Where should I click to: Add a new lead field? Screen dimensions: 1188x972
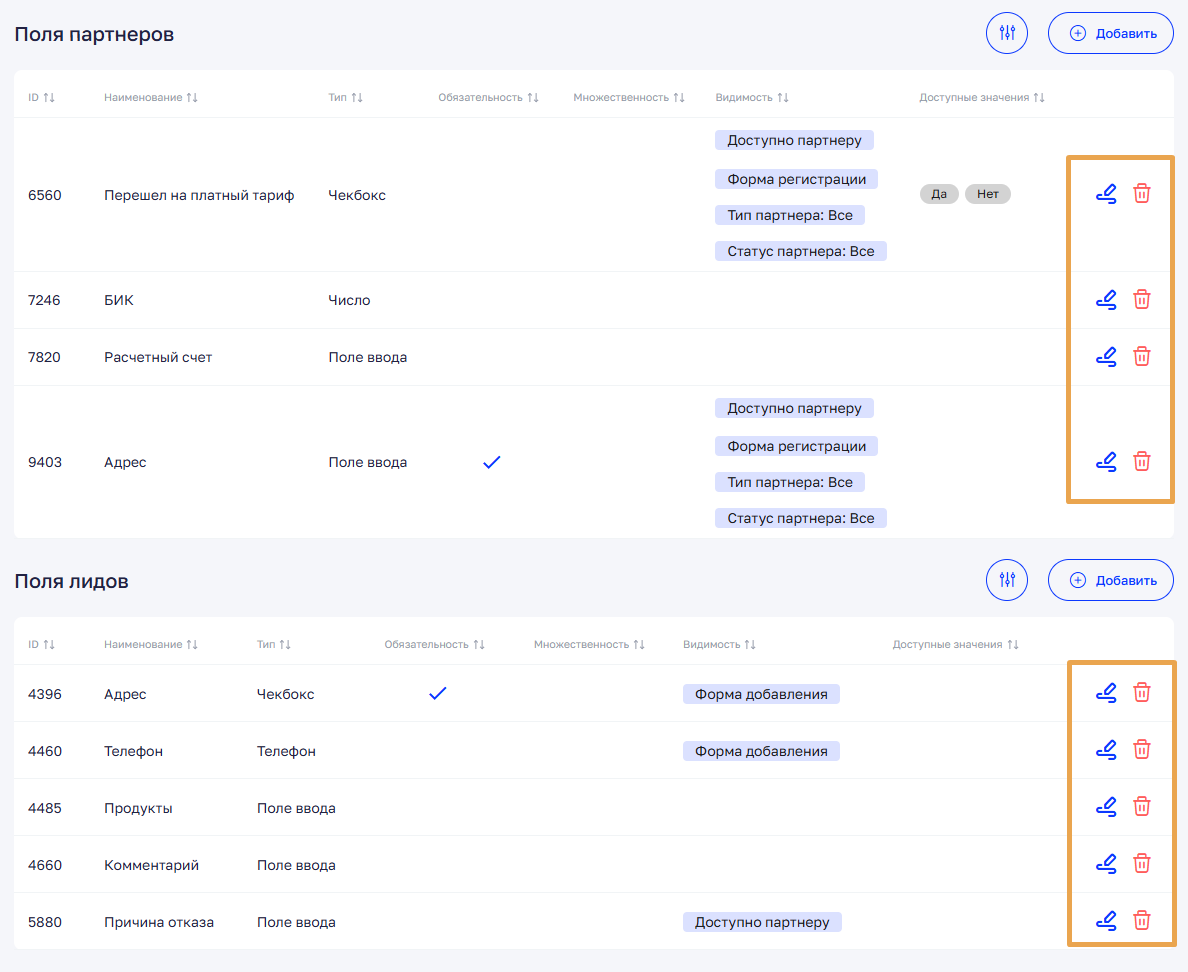pos(1110,580)
